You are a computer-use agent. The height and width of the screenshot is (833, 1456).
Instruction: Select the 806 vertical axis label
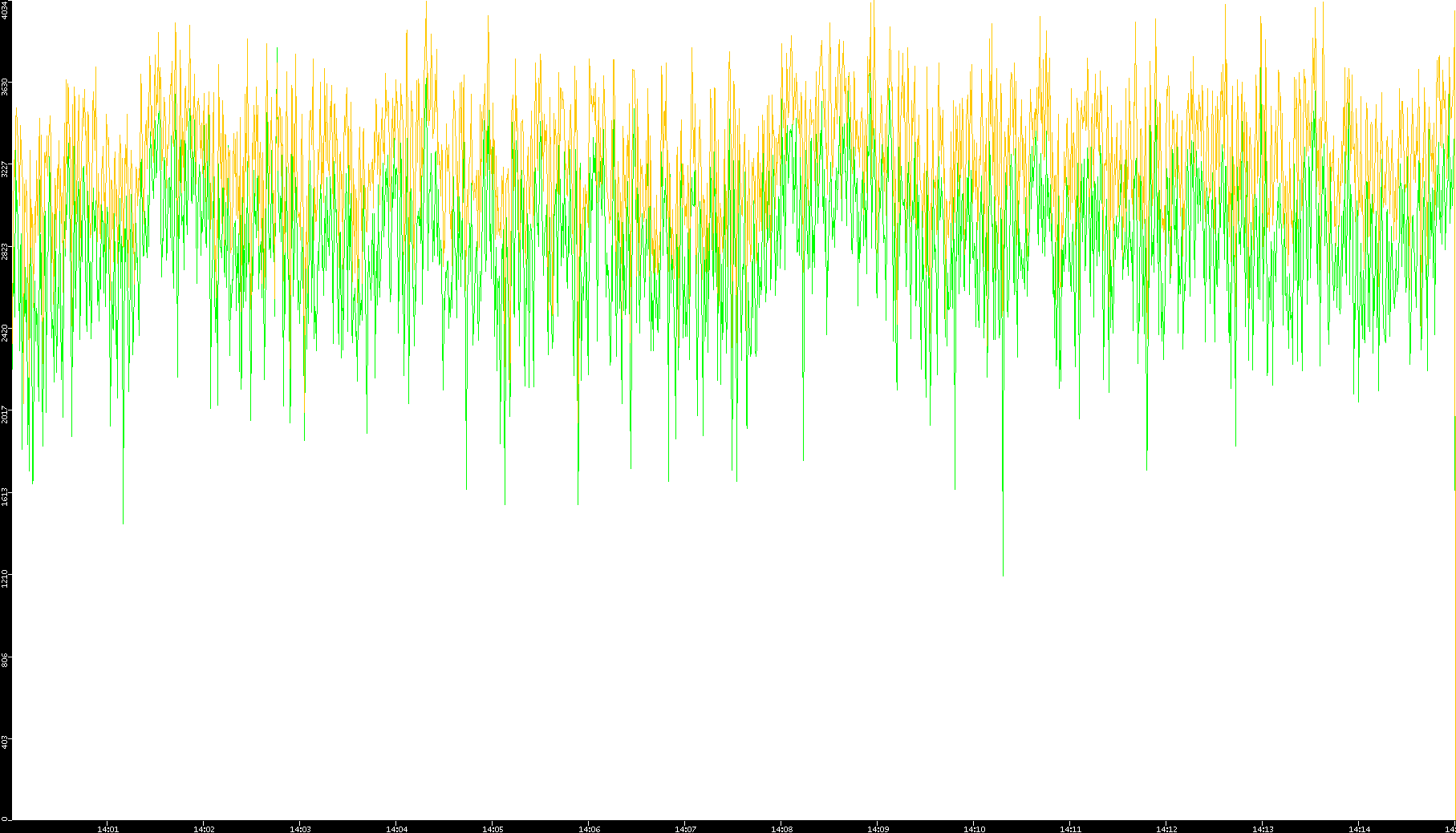coord(5,659)
